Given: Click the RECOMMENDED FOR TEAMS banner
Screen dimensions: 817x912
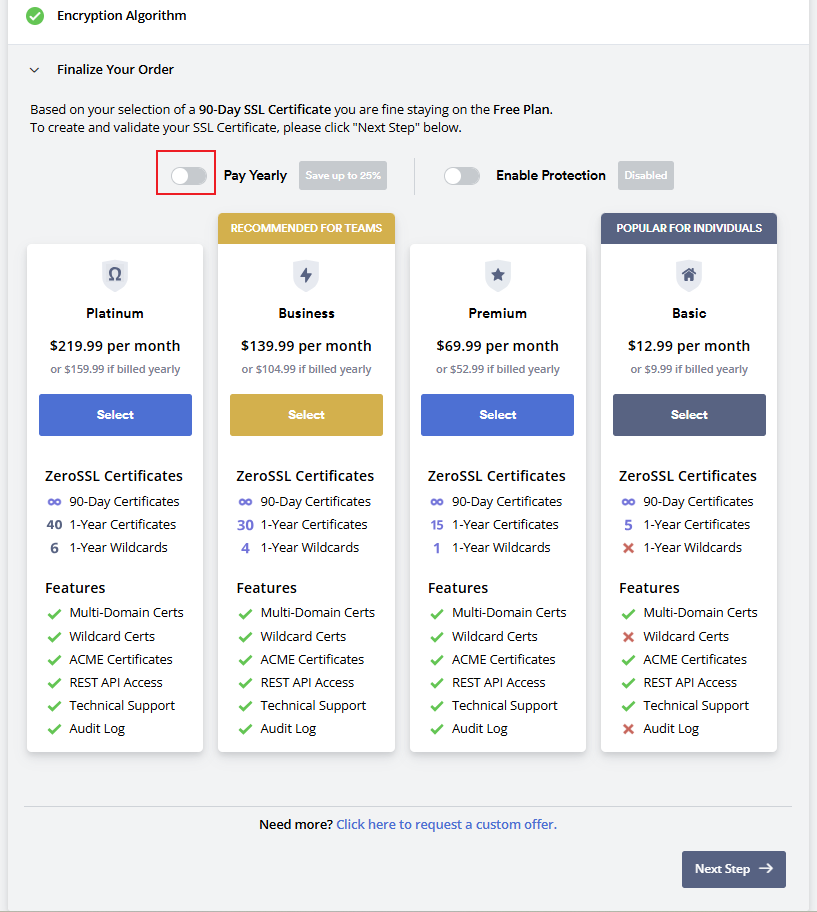Looking at the screenshot, I should click(x=306, y=228).
